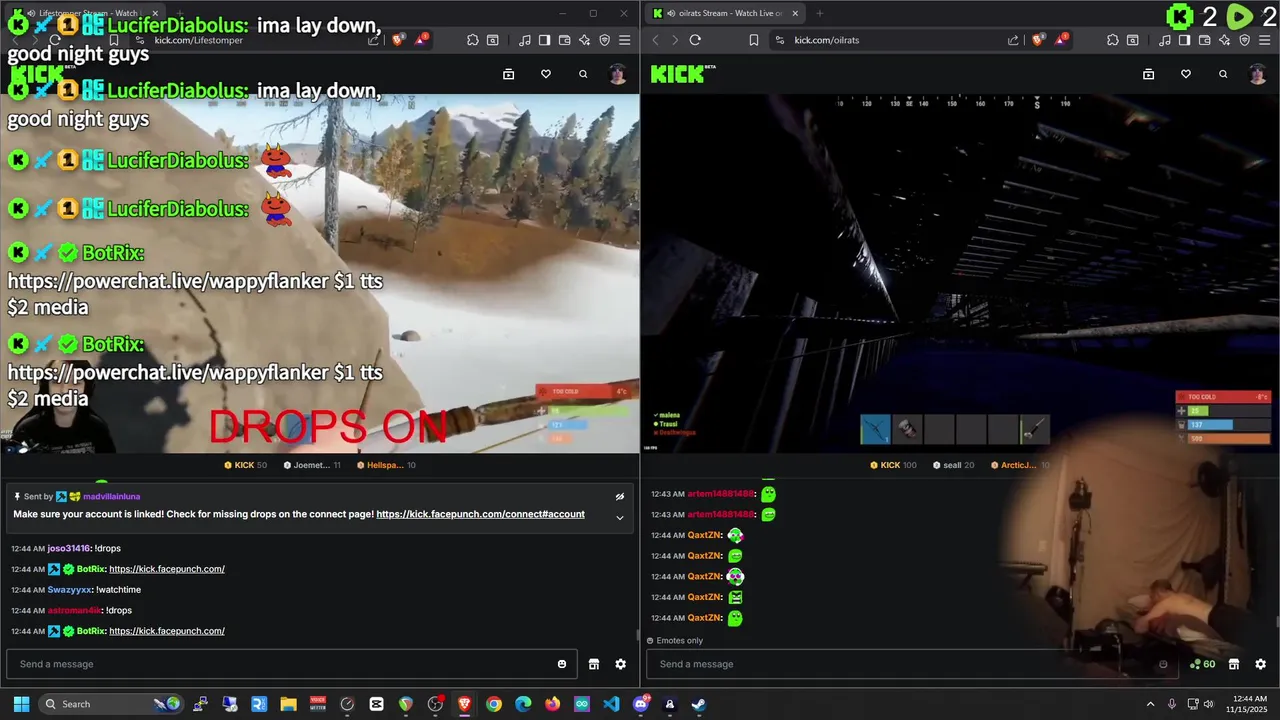Open profile avatar on Lifestomper page
Image resolution: width=1280 pixels, height=720 pixels.
coord(618,74)
